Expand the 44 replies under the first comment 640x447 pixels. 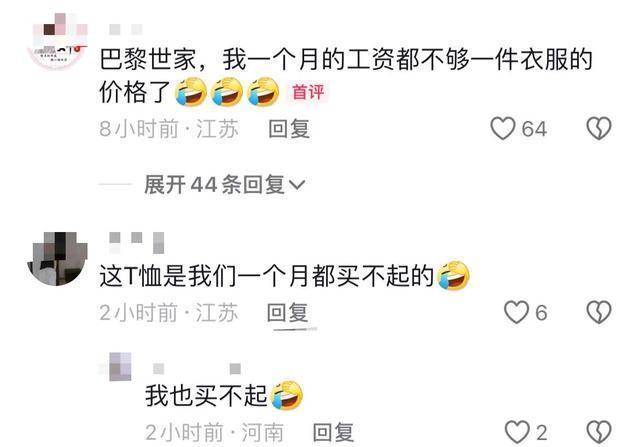tap(224, 185)
